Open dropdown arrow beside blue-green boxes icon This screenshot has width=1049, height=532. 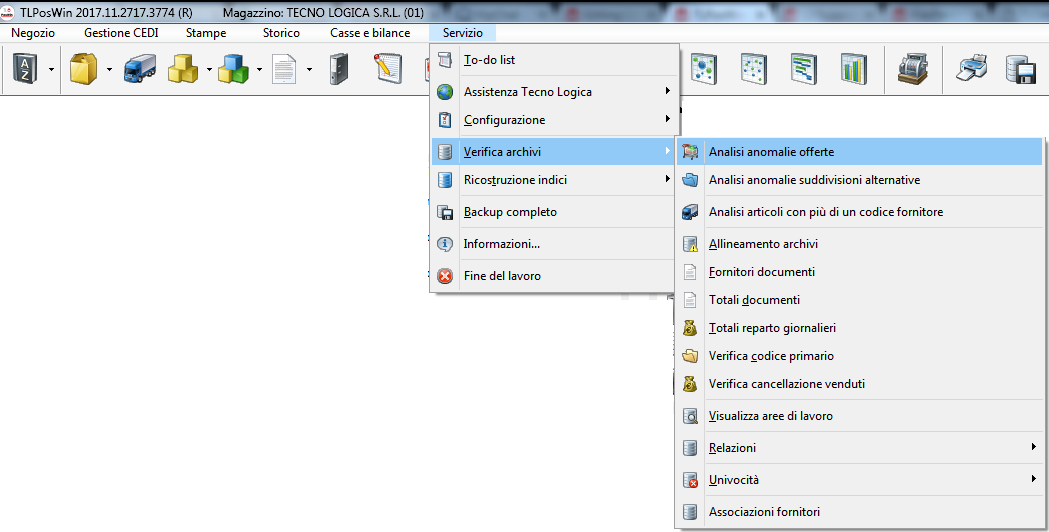point(259,70)
